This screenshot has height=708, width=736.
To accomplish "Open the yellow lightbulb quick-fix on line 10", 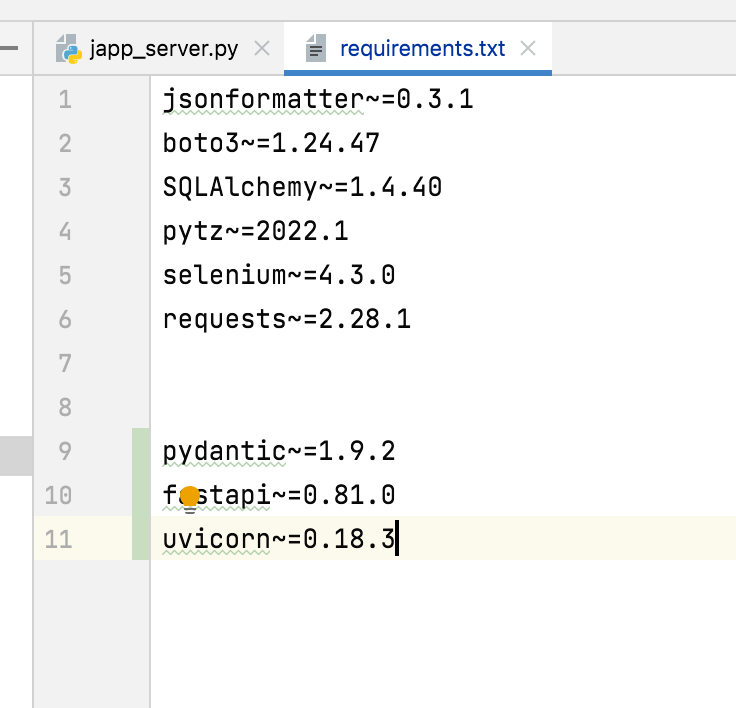I will click(190, 499).
